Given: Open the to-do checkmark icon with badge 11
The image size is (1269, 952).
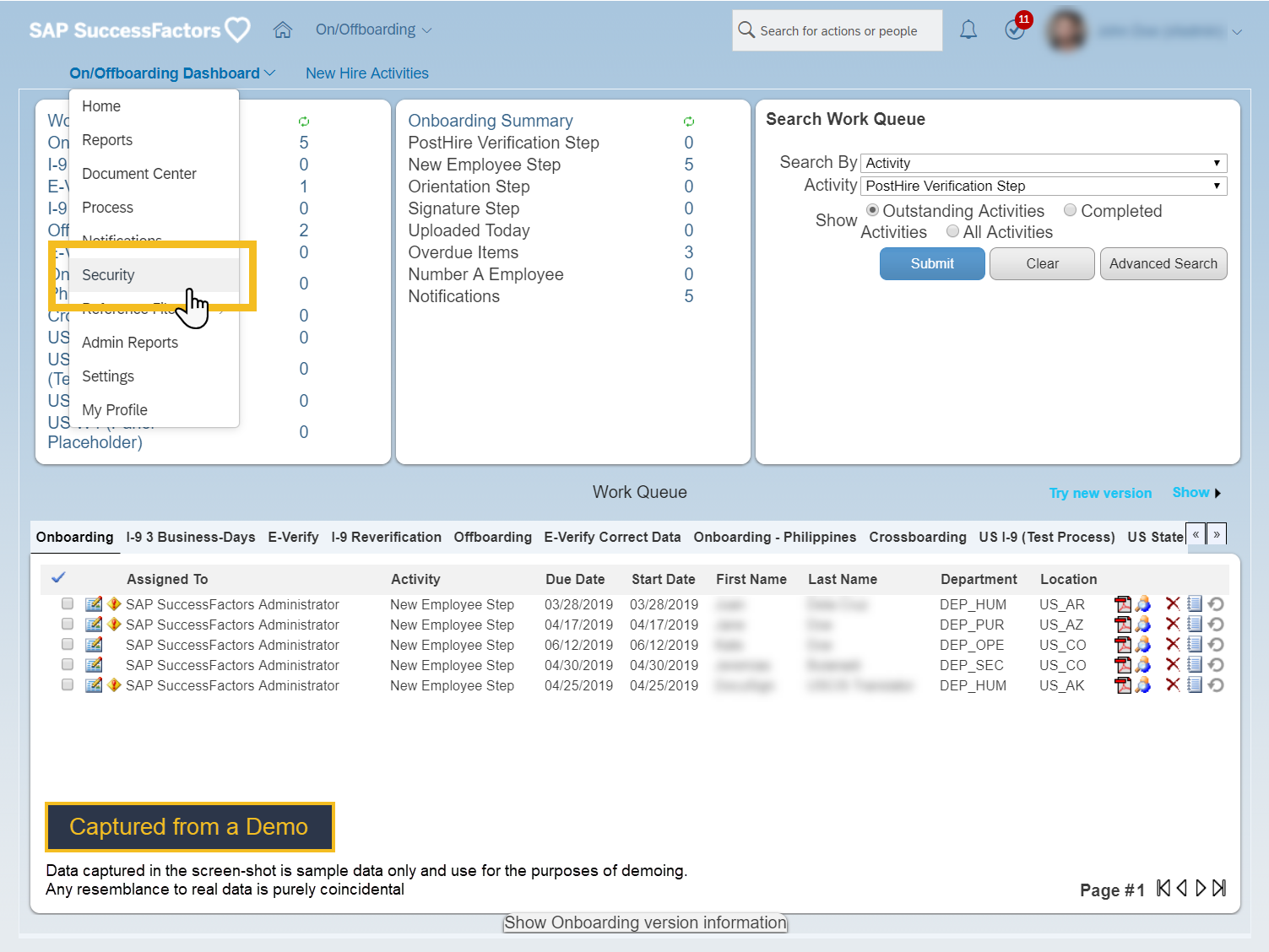Looking at the screenshot, I should [1017, 28].
